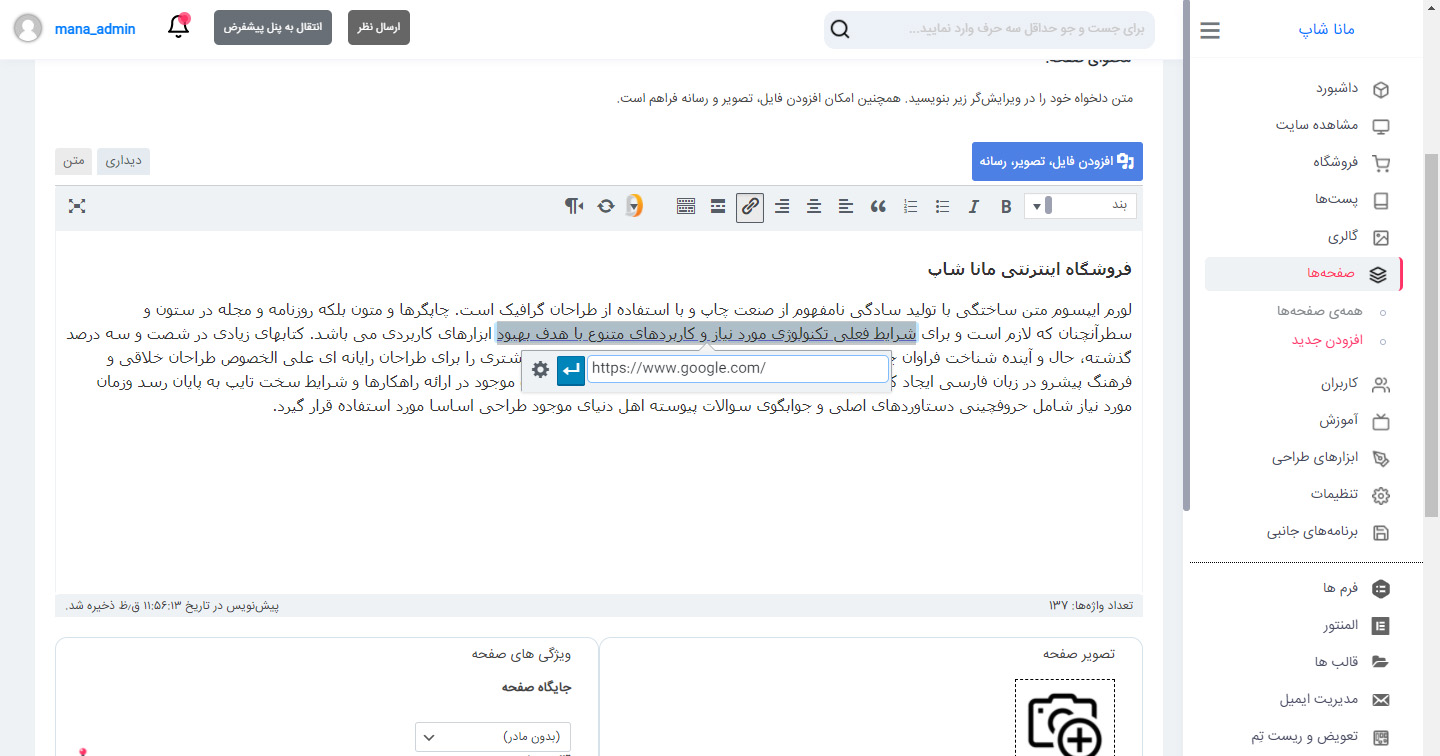1440x756 pixels.
Task: Insert Read More tag icon
Action: (718, 207)
